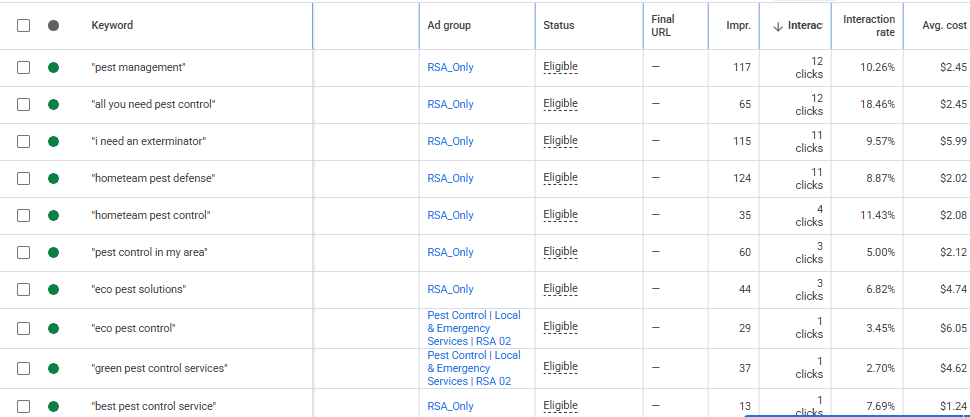The width and height of the screenshot is (970, 417).
Task: Open Pest Control Local & Emergency link for "eco pest control"
Action: [x=474, y=329]
